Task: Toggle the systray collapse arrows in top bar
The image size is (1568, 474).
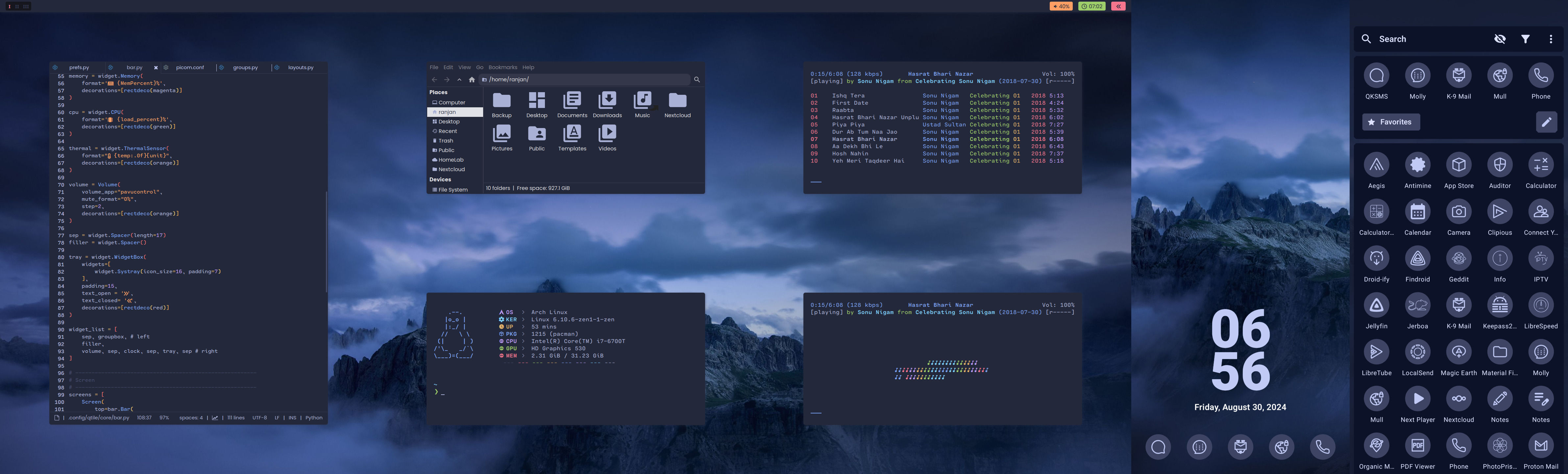Action: (1118, 6)
